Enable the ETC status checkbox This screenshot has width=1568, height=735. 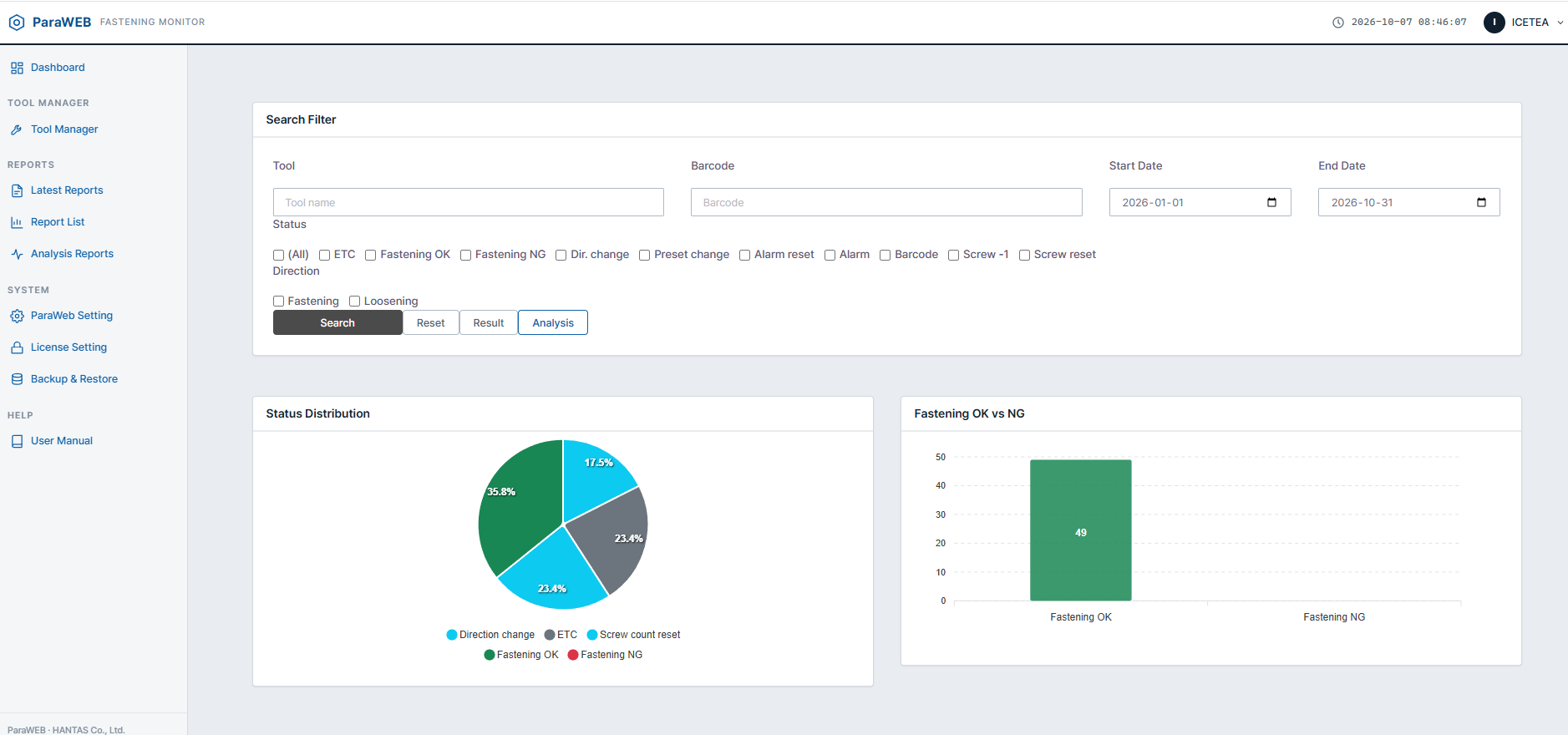325,255
